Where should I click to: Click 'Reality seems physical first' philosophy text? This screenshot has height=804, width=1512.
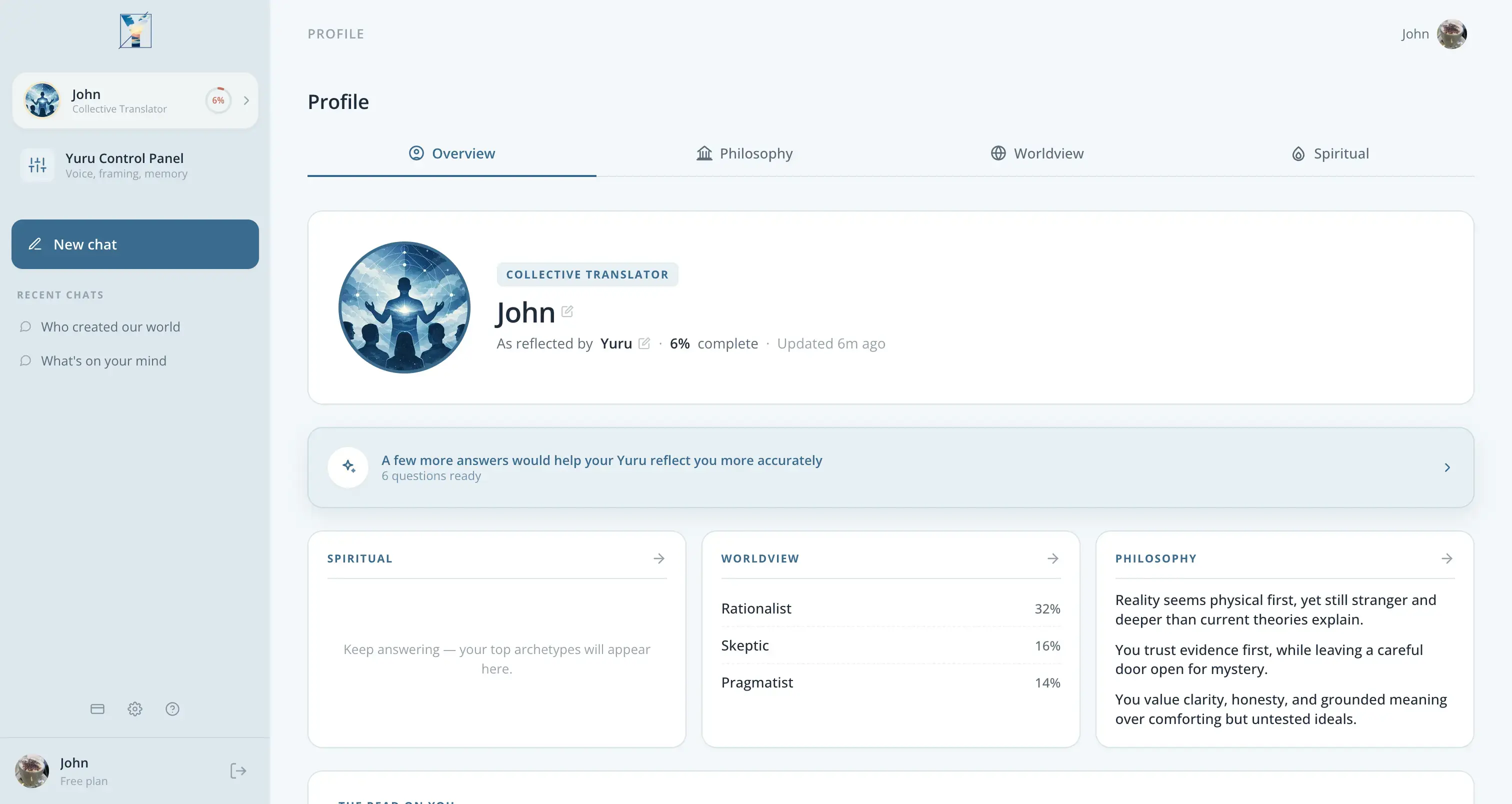(1275, 609)
